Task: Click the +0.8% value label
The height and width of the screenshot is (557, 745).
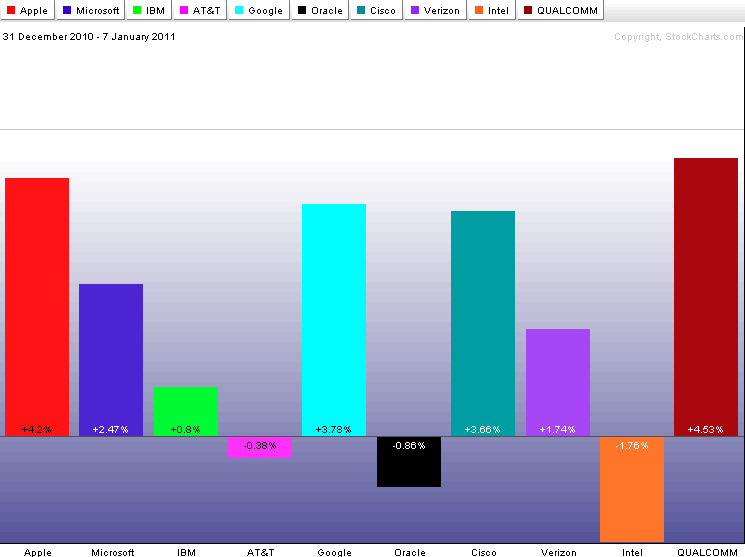Action: coord(185,430)
